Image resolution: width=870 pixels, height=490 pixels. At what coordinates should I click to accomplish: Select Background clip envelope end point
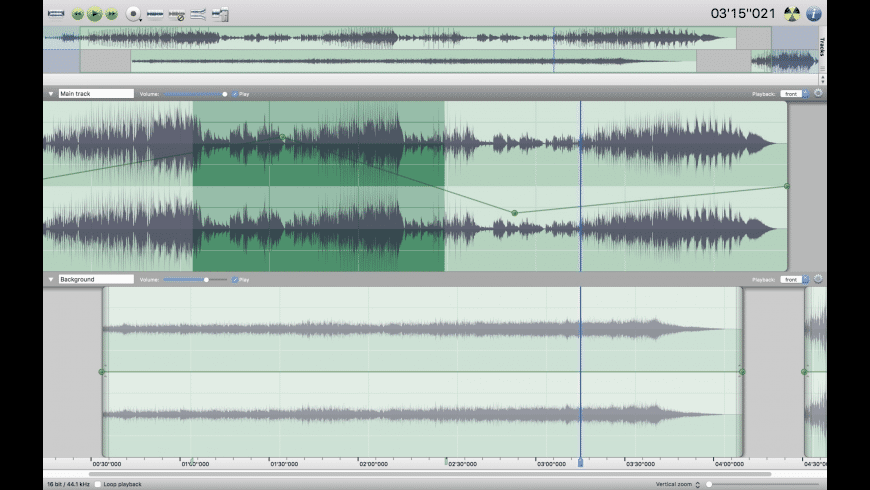tap(742, 372)
